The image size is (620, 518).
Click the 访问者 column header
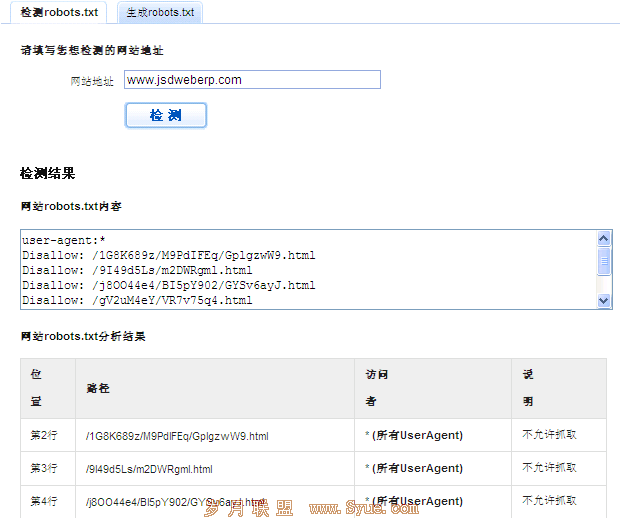coord(433,388)
